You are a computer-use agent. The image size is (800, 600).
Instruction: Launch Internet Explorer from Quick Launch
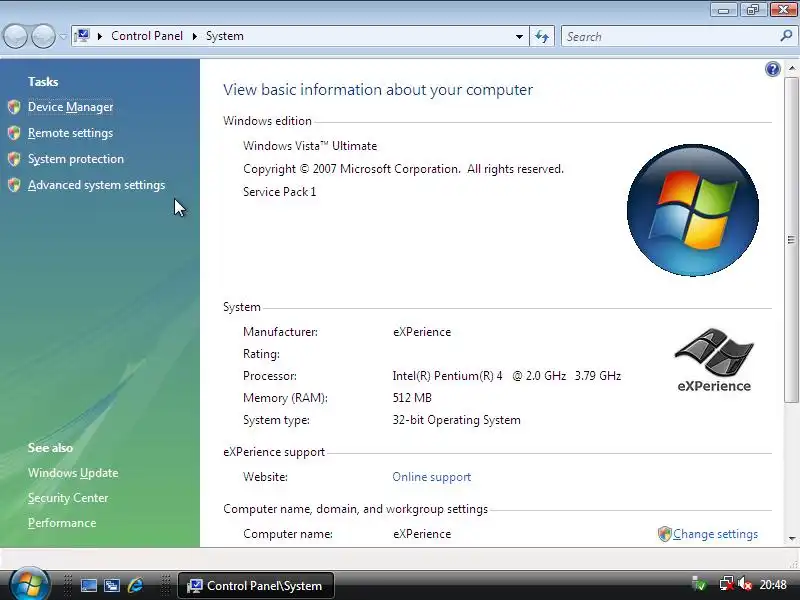[135, 585]
